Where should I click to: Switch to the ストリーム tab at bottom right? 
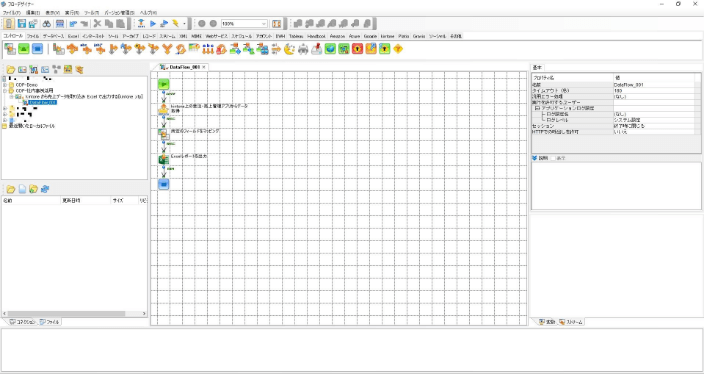571,322
